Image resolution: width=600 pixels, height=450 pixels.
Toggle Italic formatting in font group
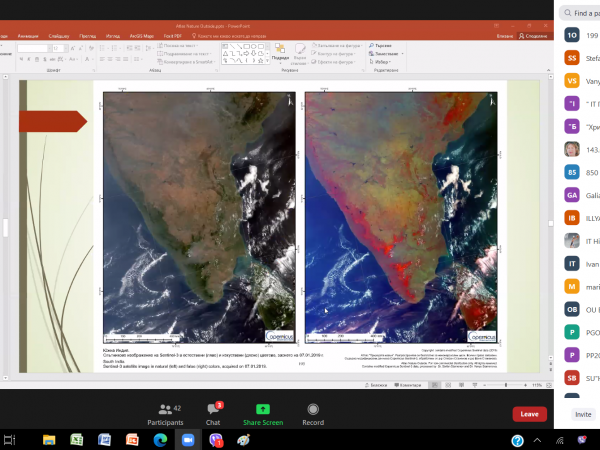tap(29, 59)
